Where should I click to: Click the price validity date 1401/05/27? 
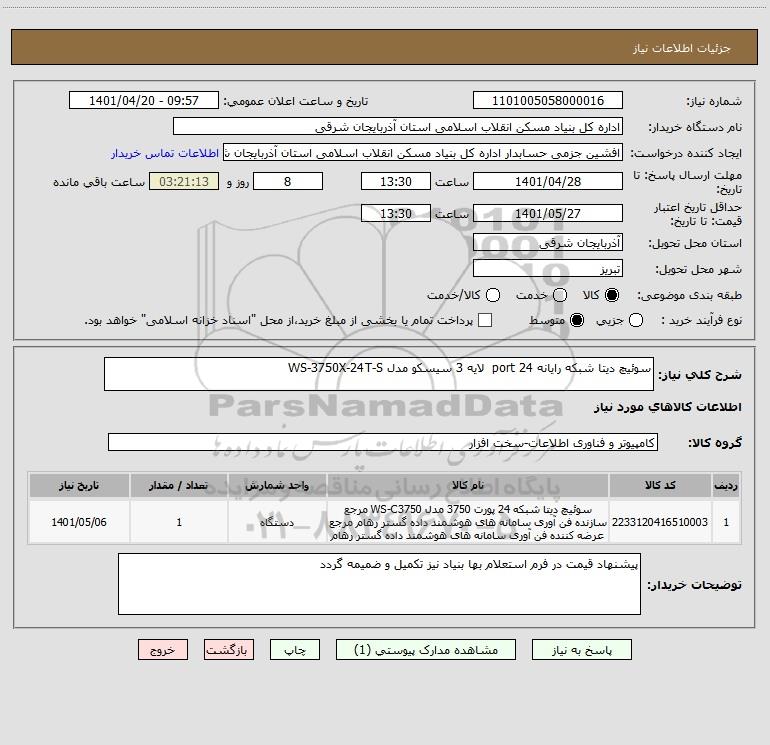click(x=548, y=213)
